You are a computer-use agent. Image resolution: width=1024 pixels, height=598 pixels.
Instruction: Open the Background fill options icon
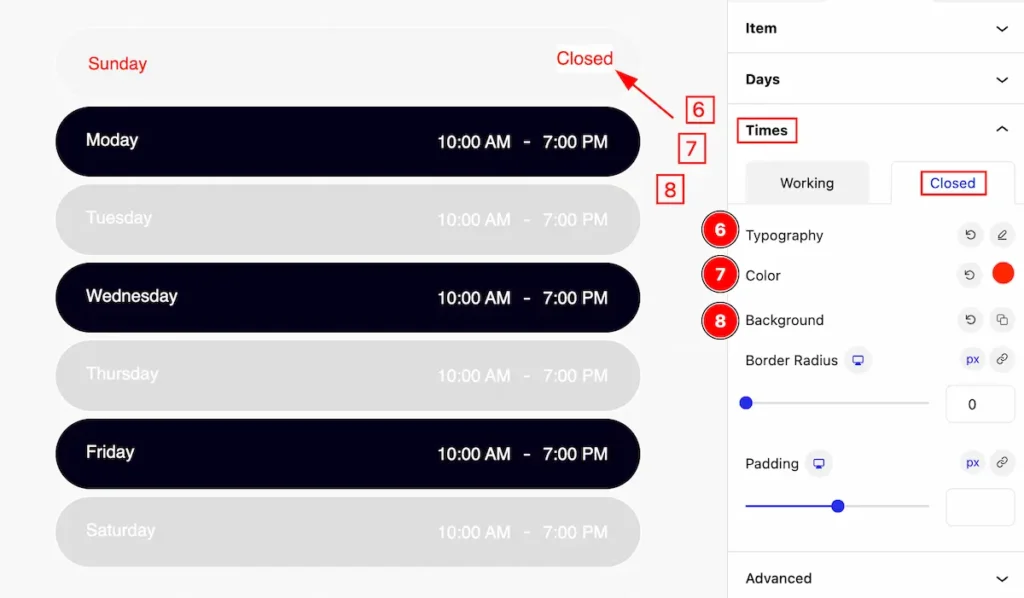pos(1002,320)
